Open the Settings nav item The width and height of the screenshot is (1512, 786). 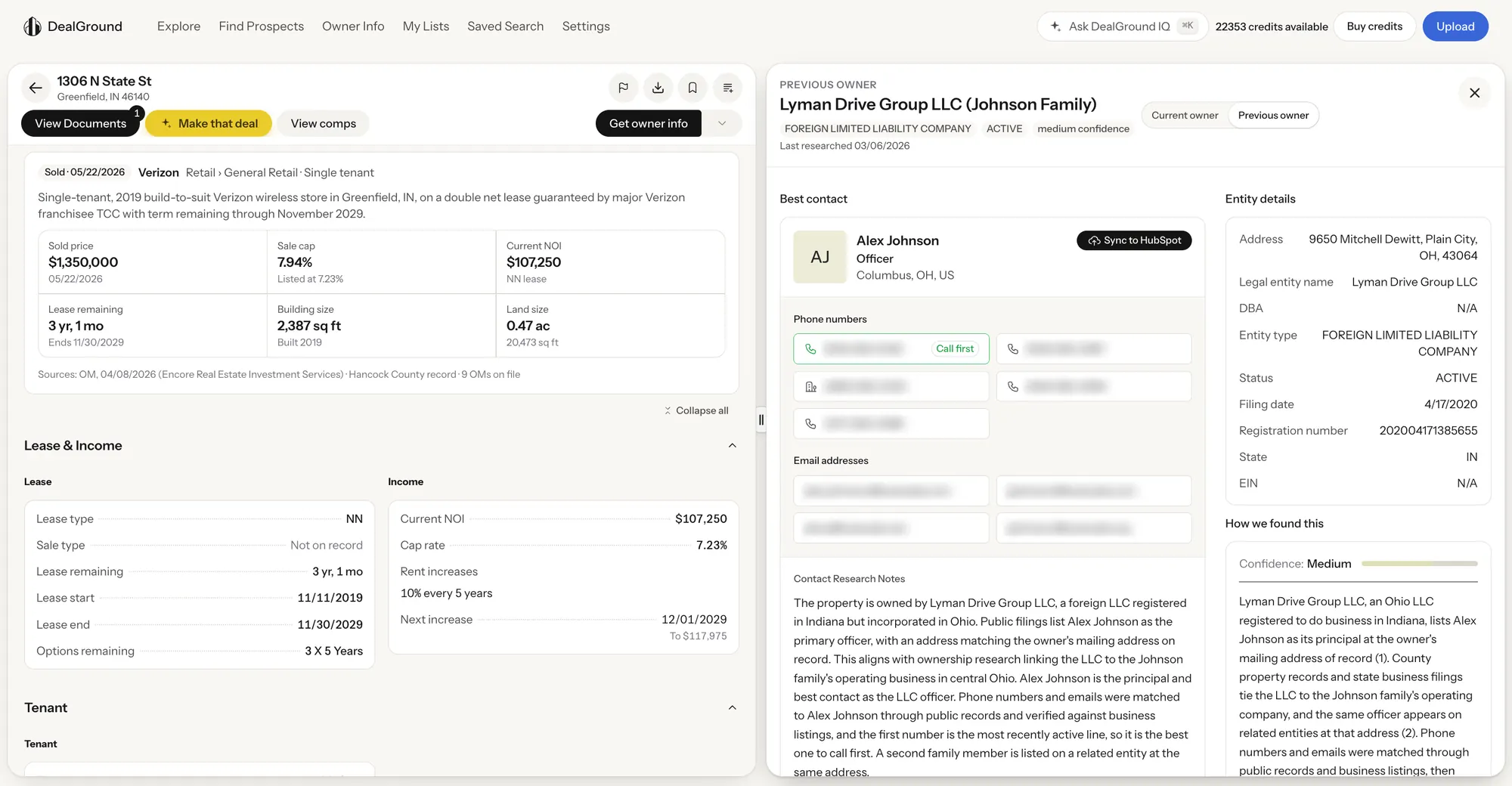tap(586, 26)
